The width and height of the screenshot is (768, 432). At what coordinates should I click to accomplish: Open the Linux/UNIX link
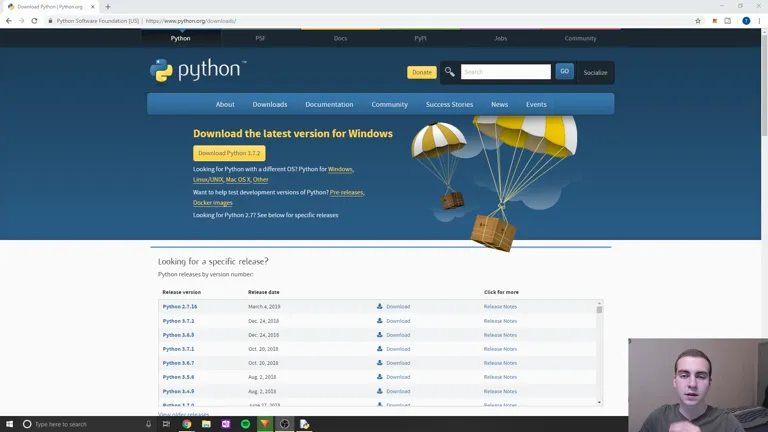(x=208, y=180)
